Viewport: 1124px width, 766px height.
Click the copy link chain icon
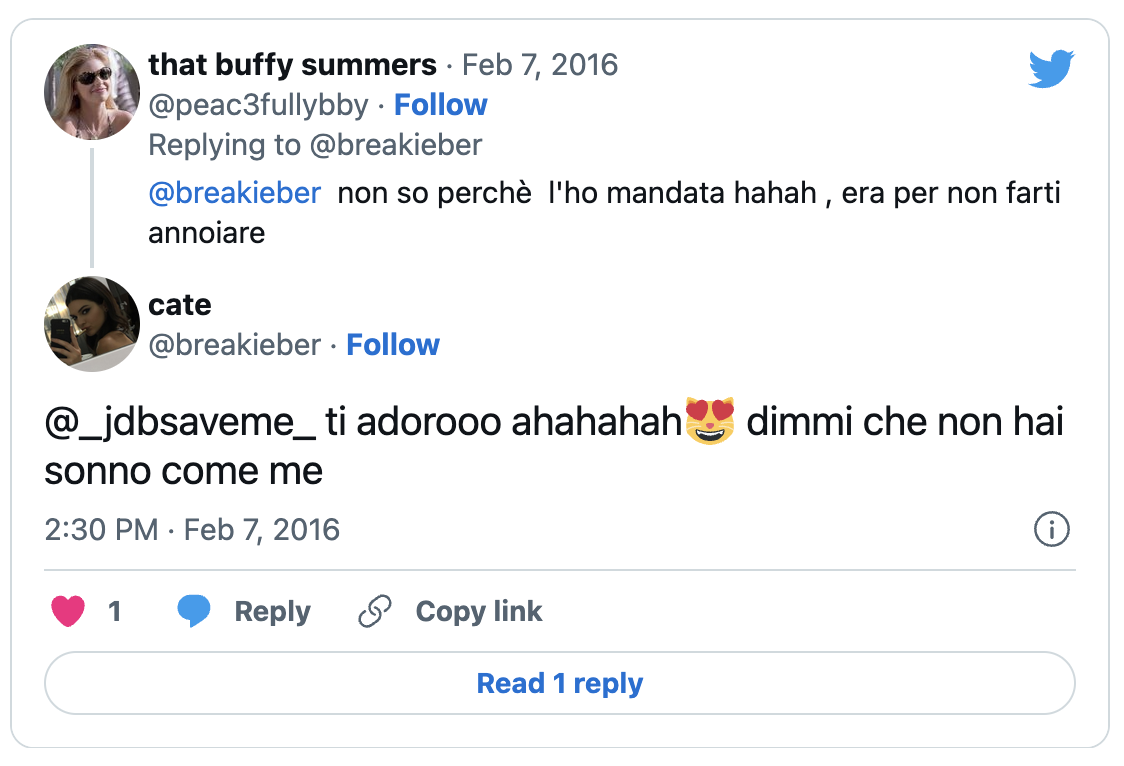374,611
